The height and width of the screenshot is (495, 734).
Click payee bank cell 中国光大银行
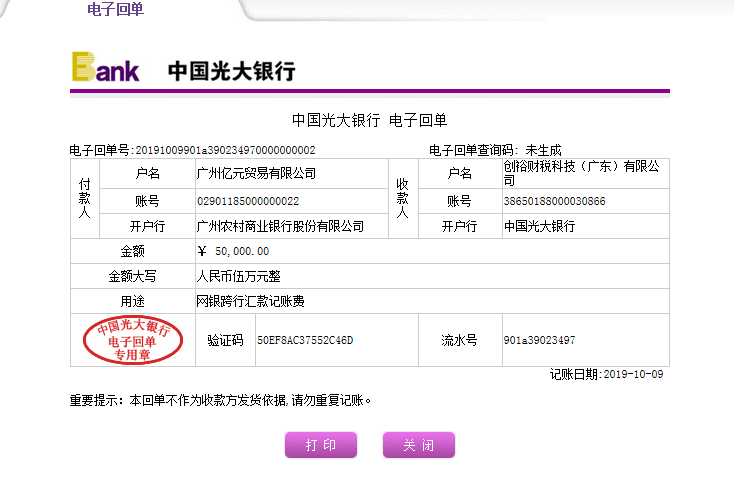586,226
